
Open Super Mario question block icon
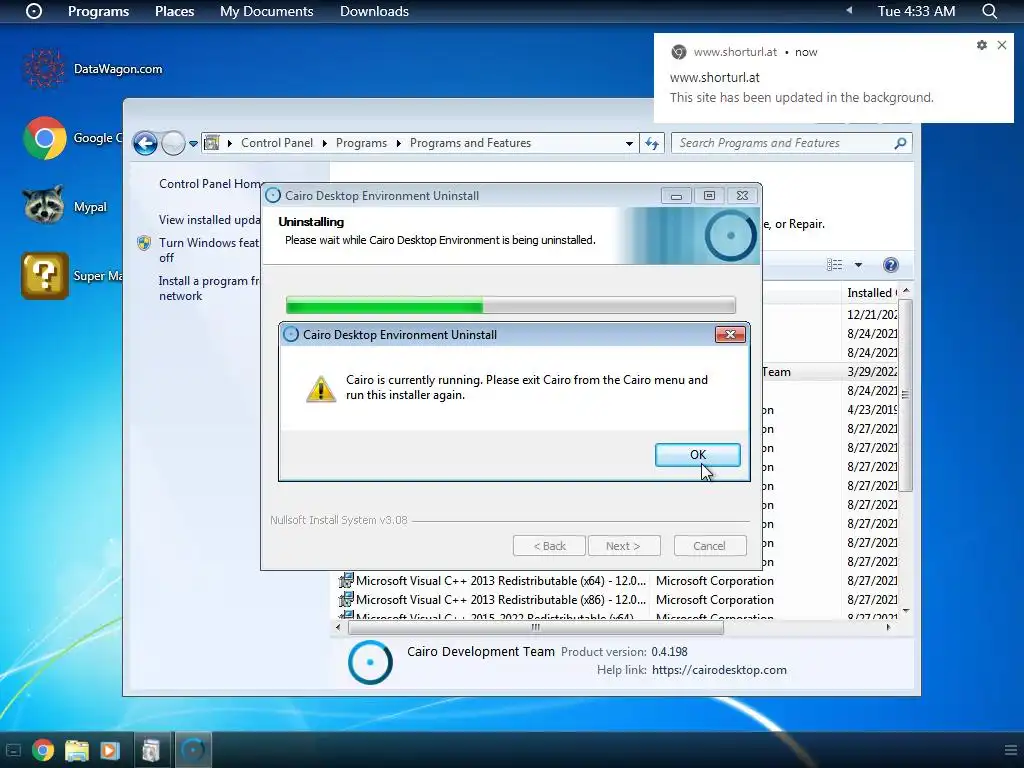tap(44, 276)
